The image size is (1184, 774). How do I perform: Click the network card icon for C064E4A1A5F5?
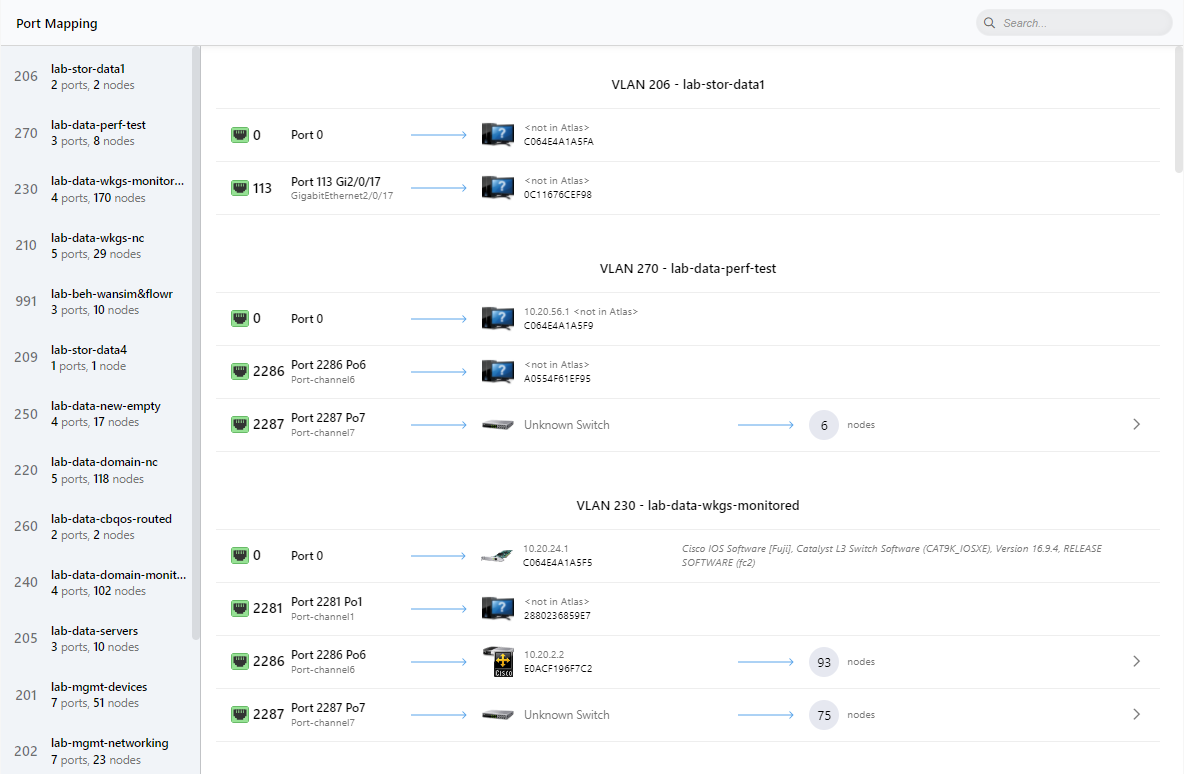point(497,556)
